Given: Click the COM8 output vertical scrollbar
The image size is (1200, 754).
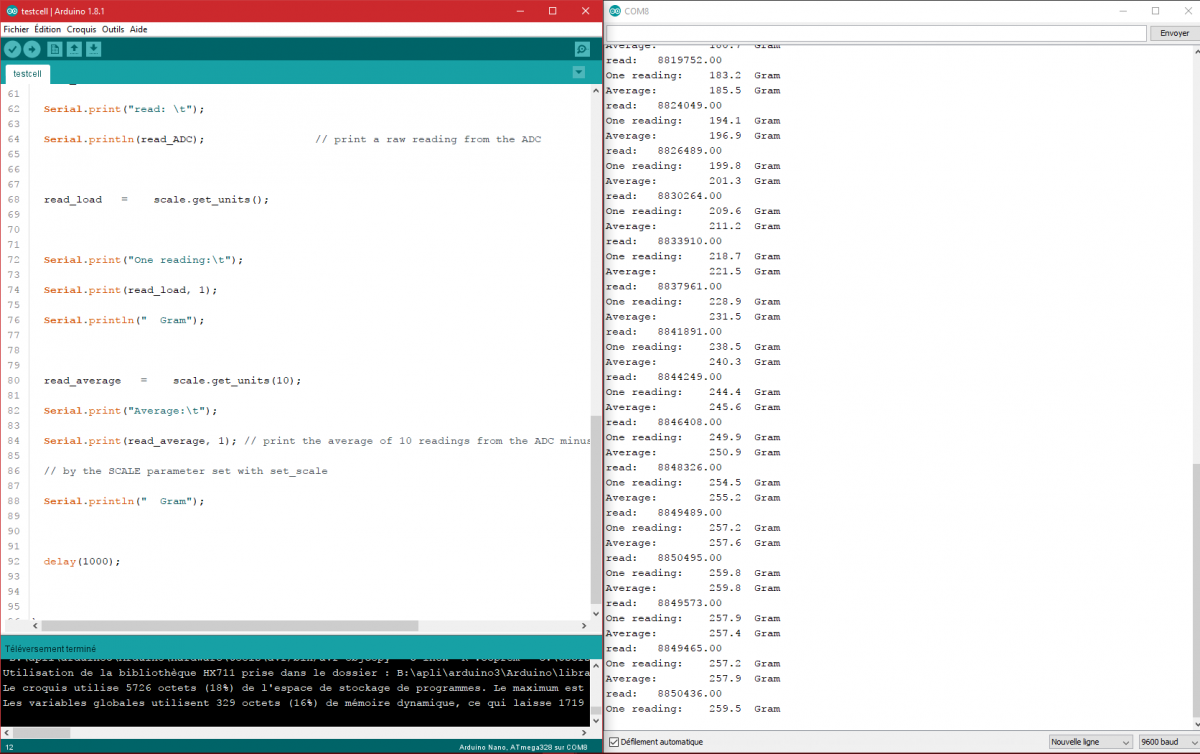Looking at the screenshot, I should coord(1194,590).
